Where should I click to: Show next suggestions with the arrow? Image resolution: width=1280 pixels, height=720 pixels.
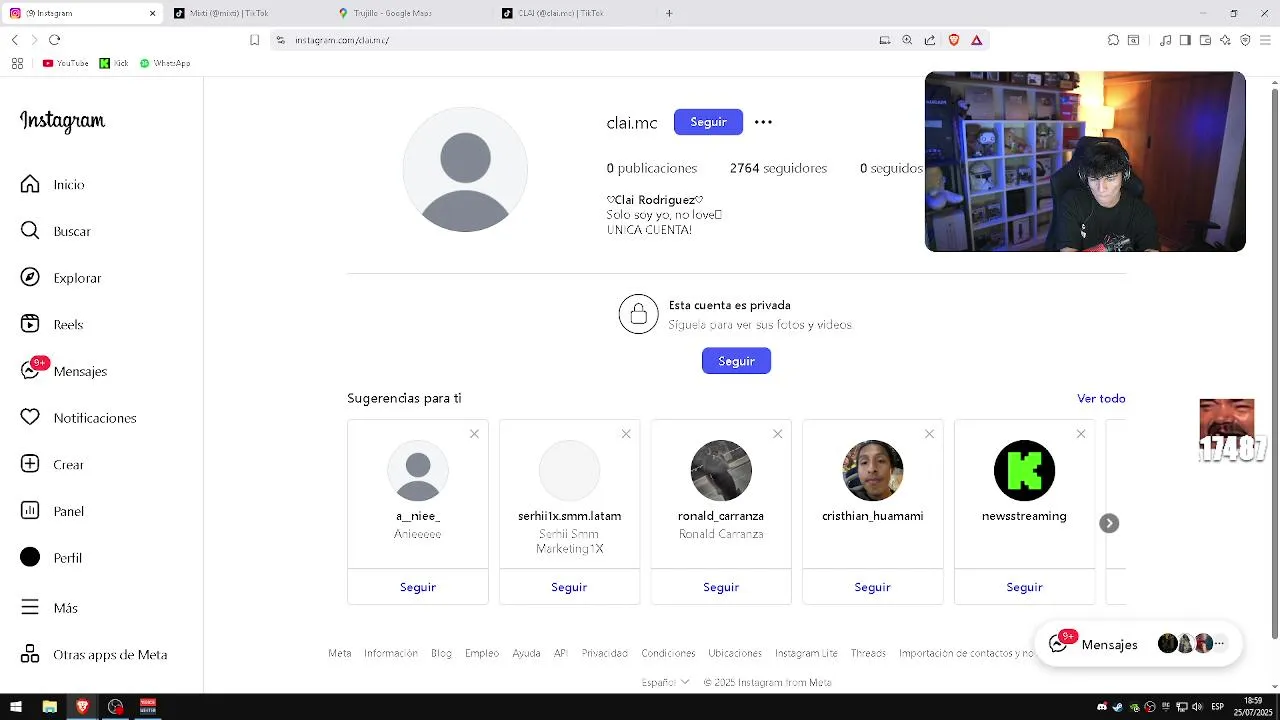[x=1109, y=523]
